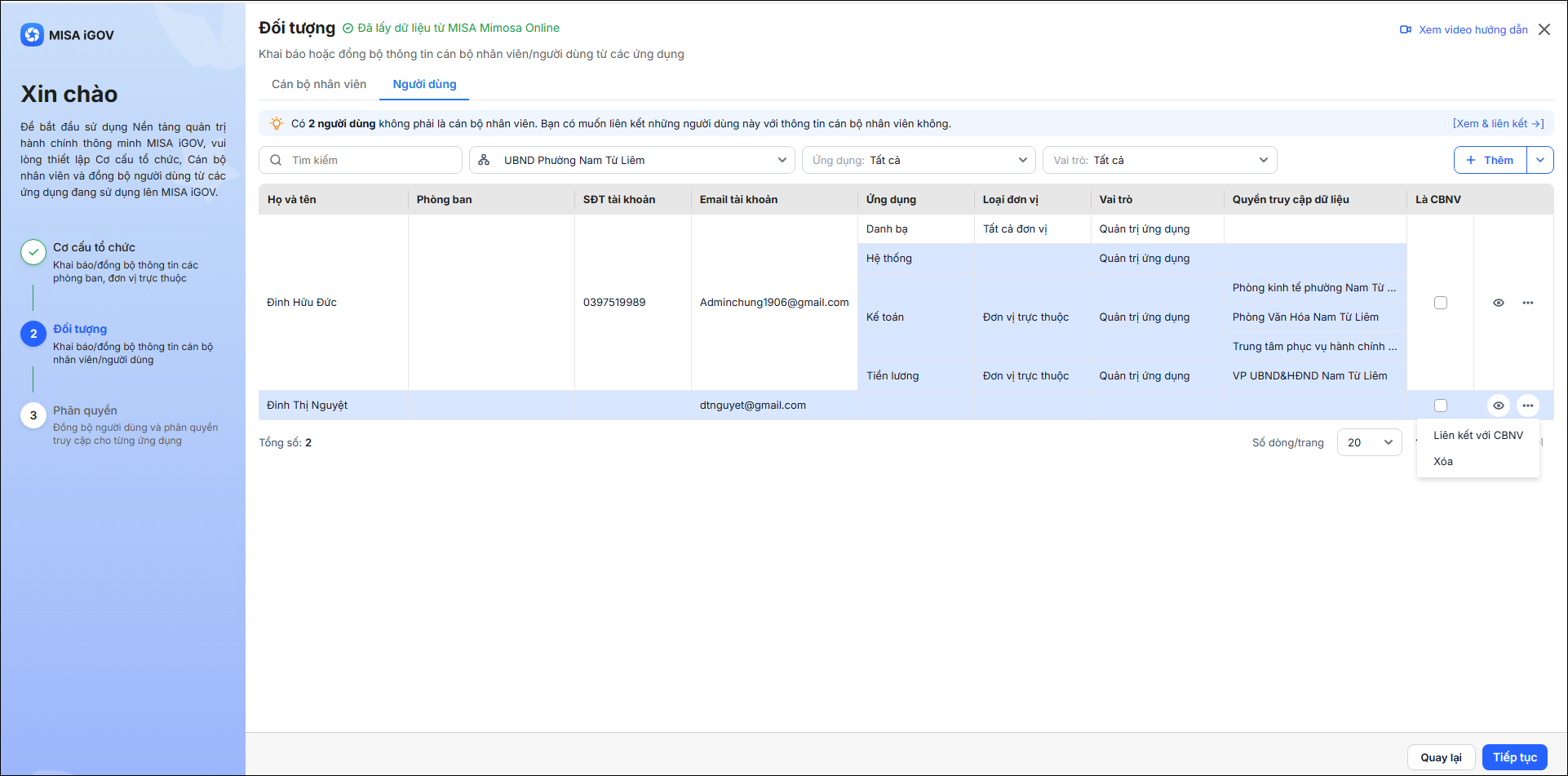1568x776 pixels.
Task: Tick the Là CBNV checkbox for Đinh Hữu Đức
Action: click(1441, 303)
